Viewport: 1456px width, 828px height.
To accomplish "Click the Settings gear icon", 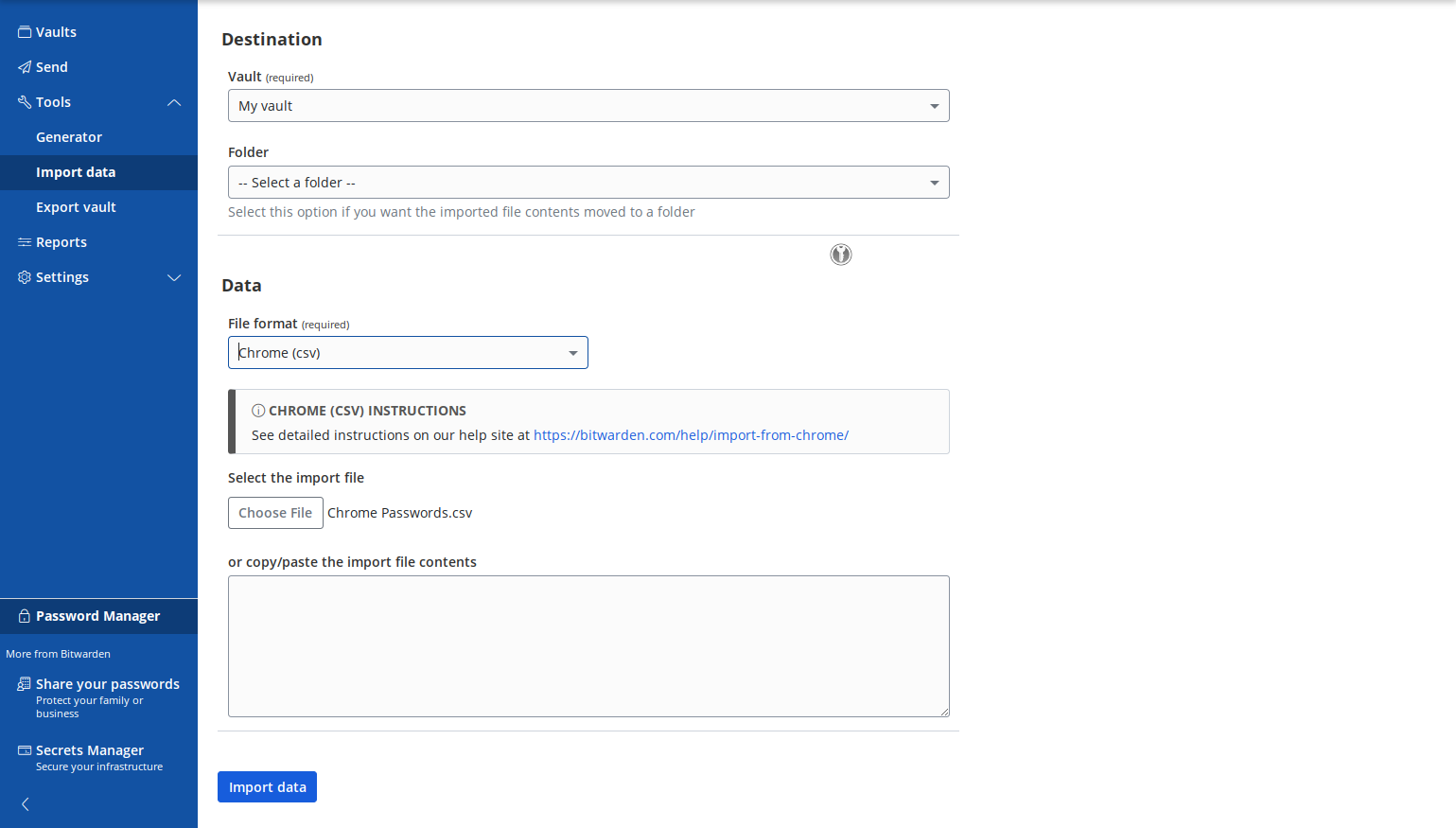I will (x=25, y=277).
